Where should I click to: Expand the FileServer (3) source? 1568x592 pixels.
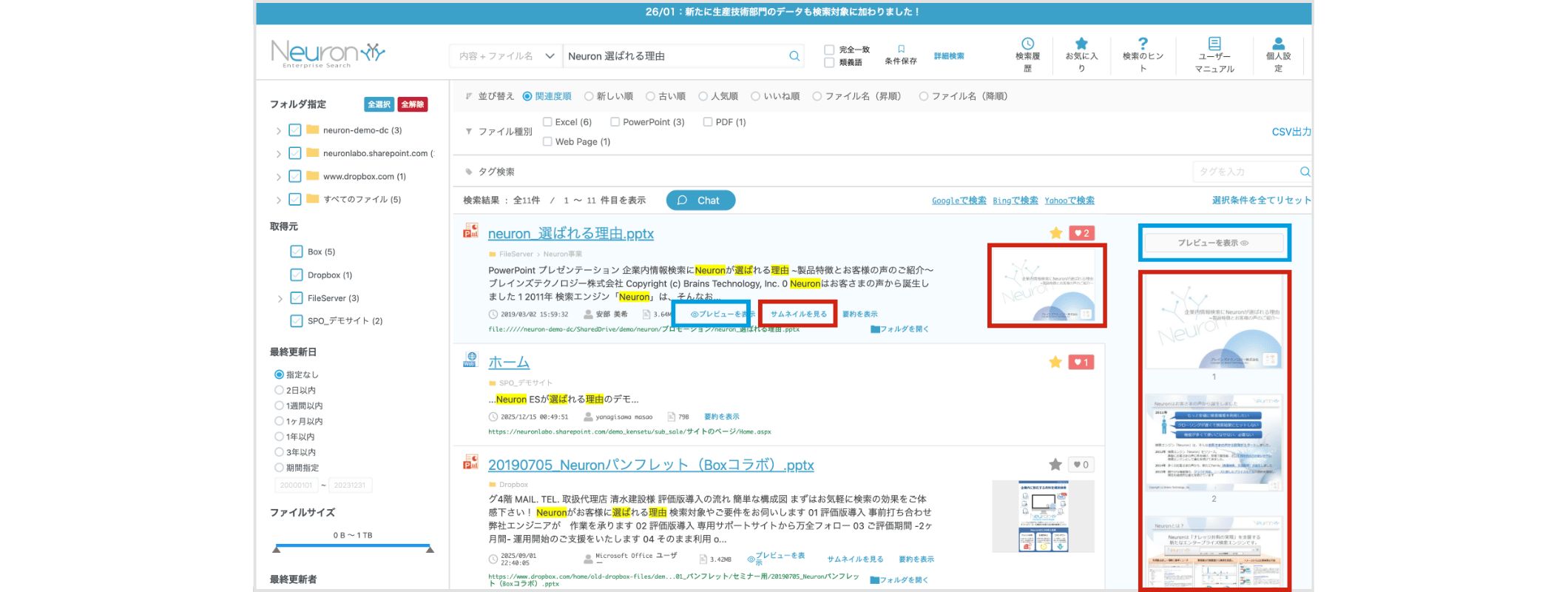280,299
